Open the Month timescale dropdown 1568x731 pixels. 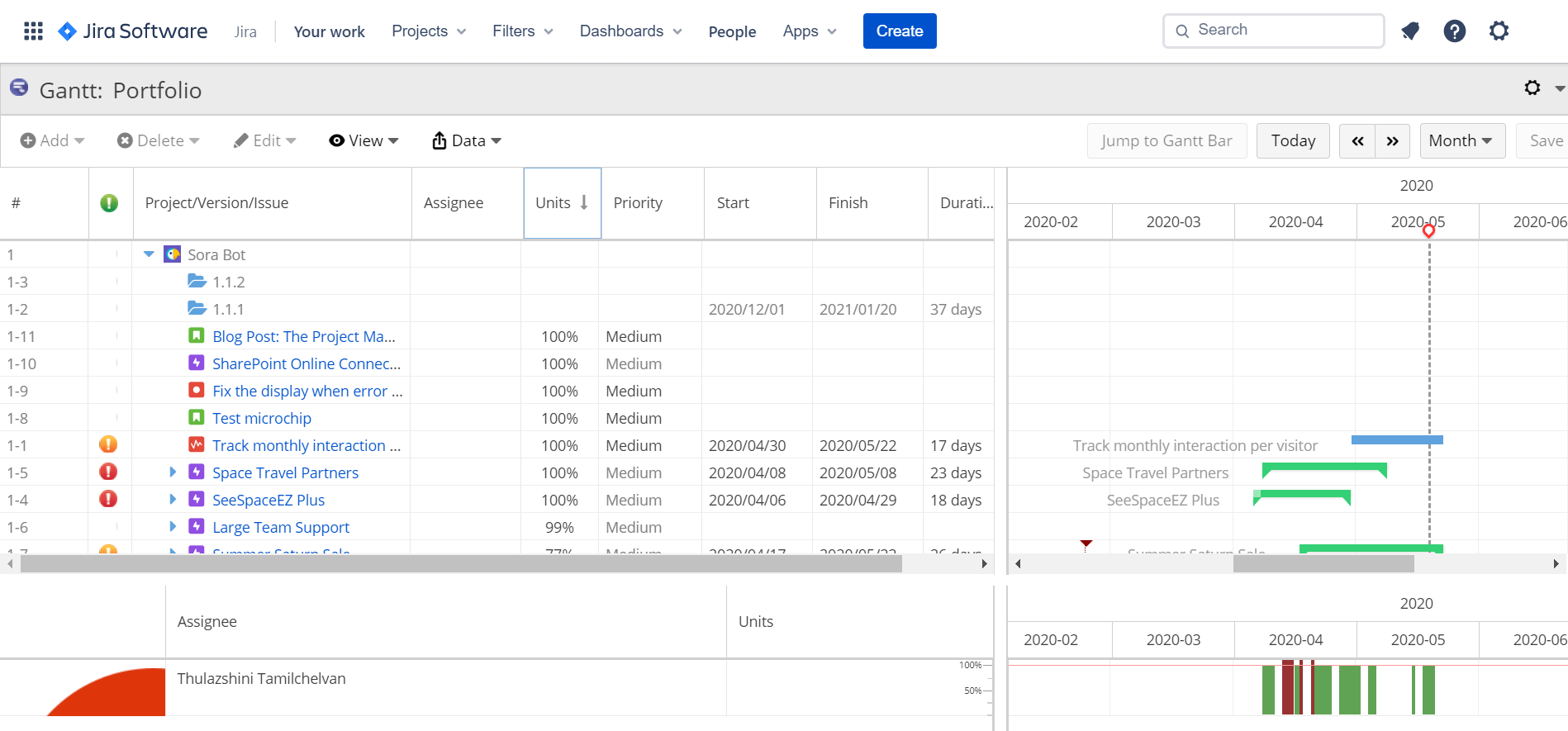[x=1461, y=141]
